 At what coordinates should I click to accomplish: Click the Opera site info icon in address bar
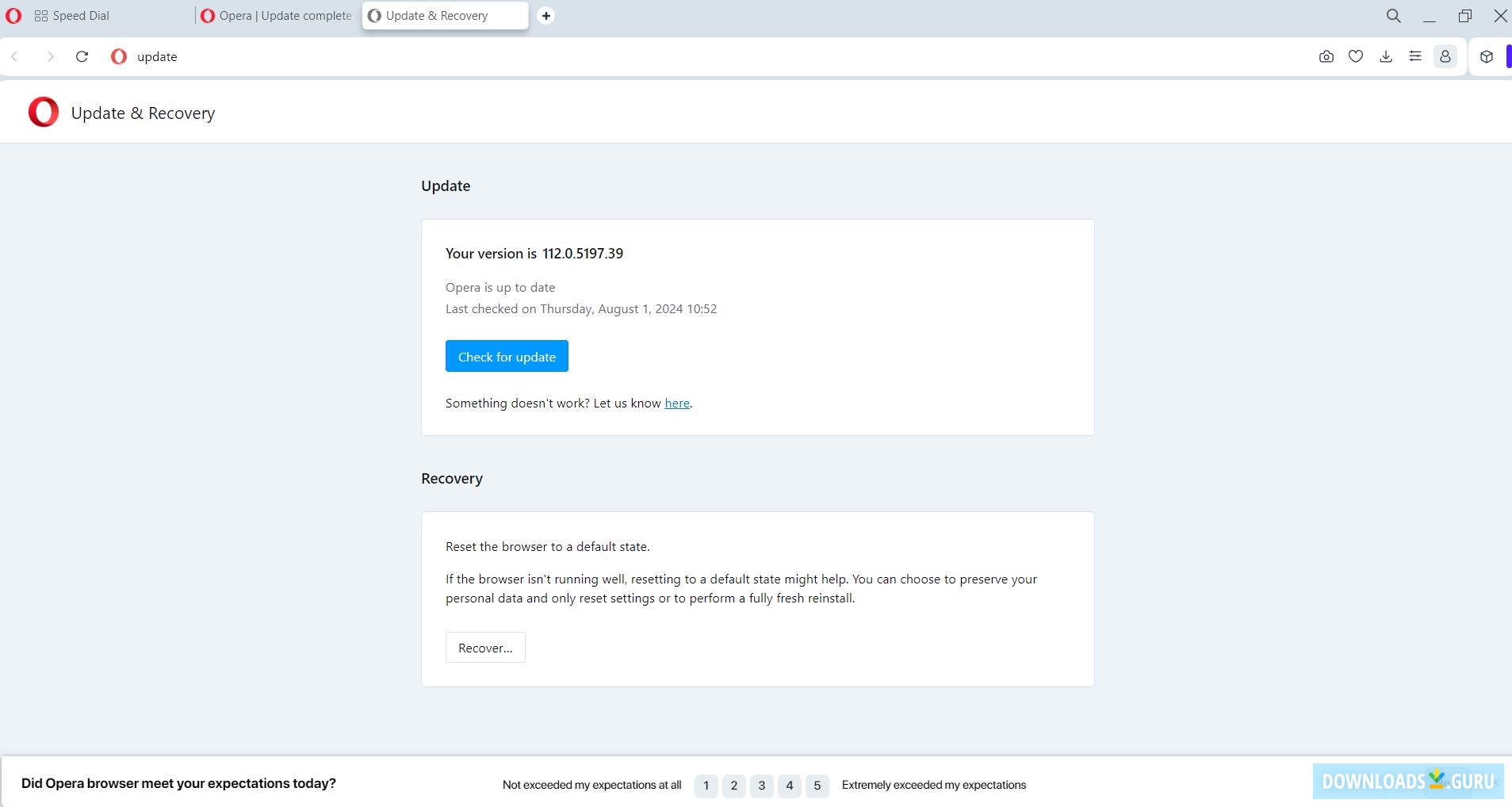[x=119, y=57]
